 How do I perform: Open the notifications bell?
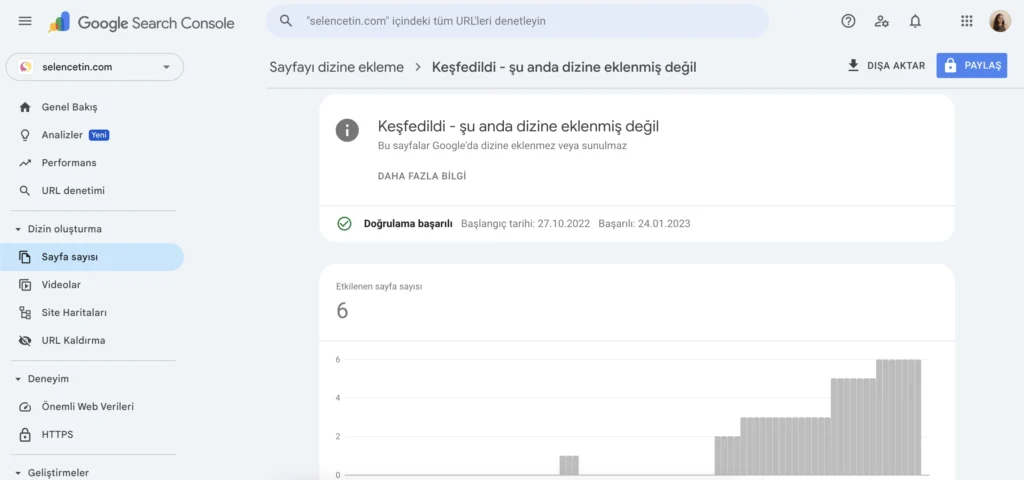[916, 21]
